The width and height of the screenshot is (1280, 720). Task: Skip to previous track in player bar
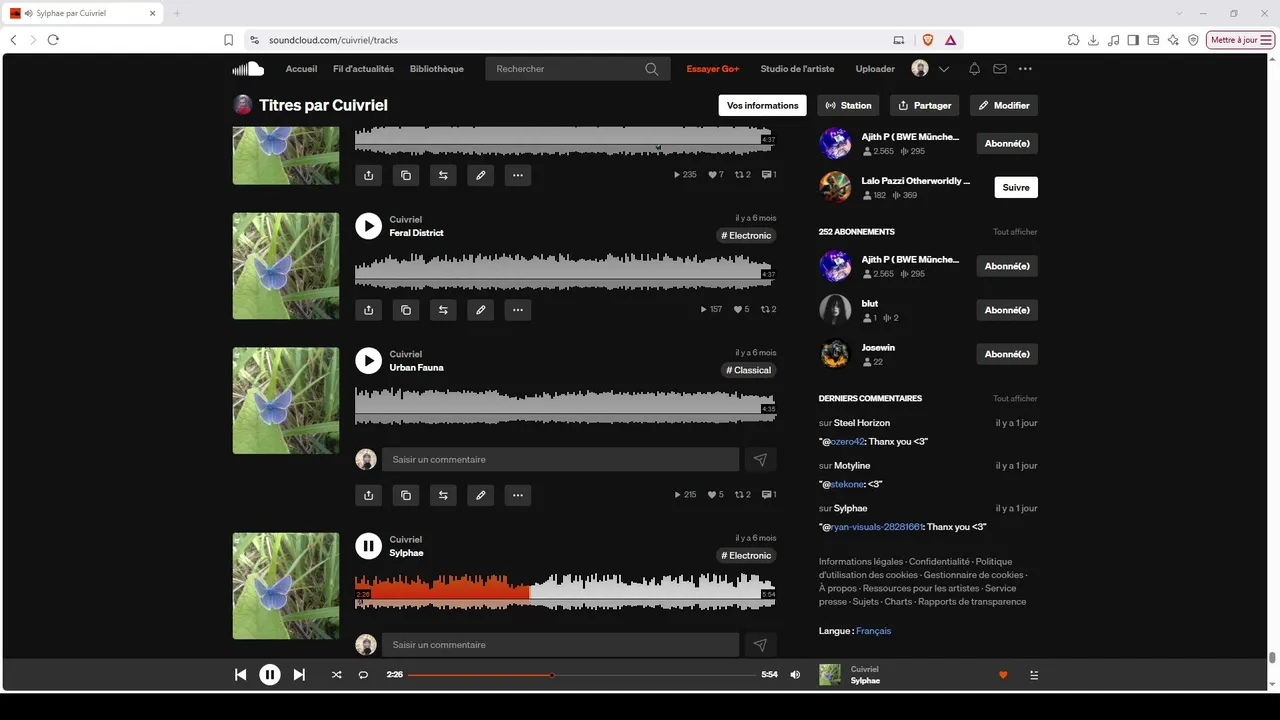coord(240,675)
